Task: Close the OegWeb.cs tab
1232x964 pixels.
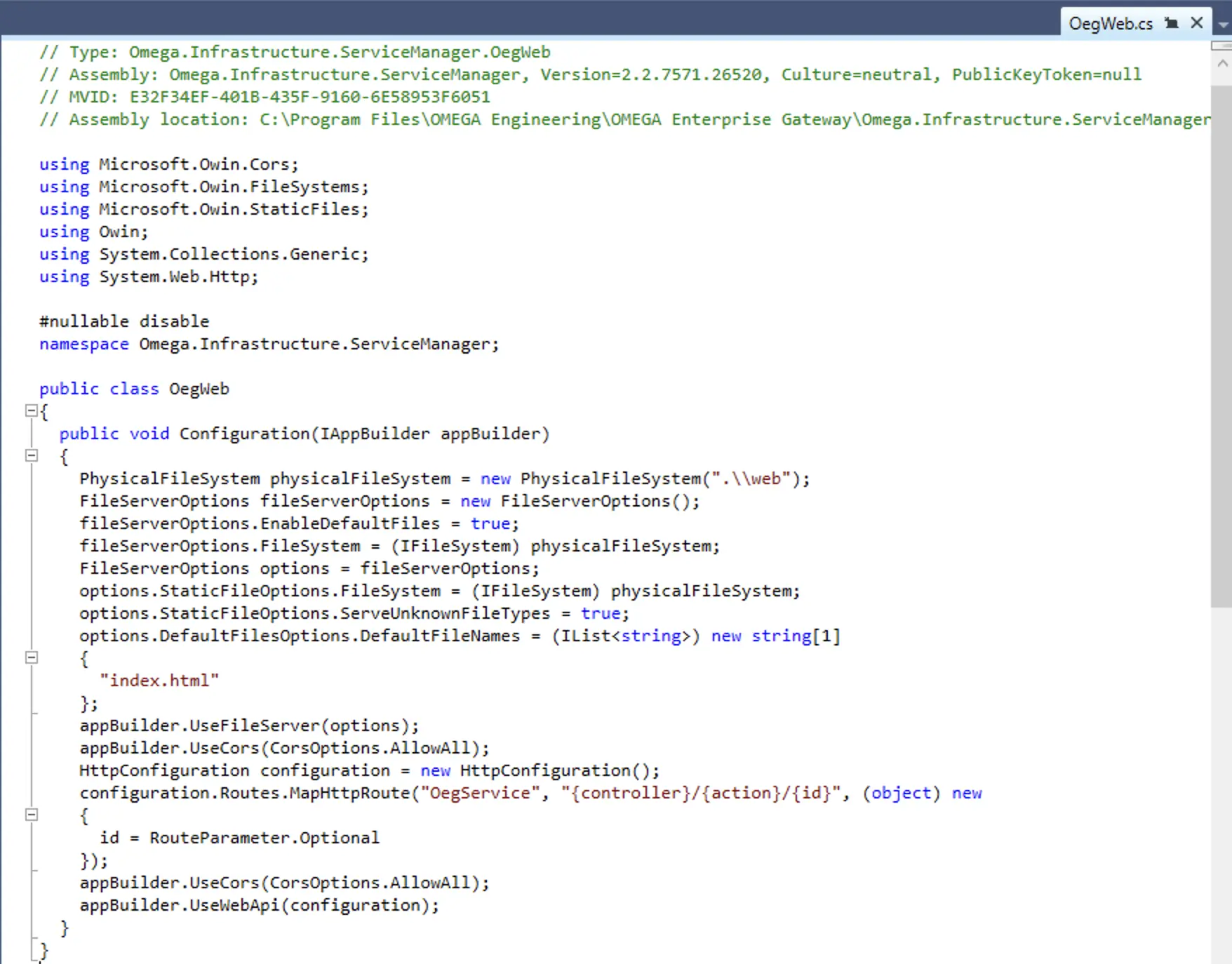Action: pyautogui.click(x=1197, y=23)
